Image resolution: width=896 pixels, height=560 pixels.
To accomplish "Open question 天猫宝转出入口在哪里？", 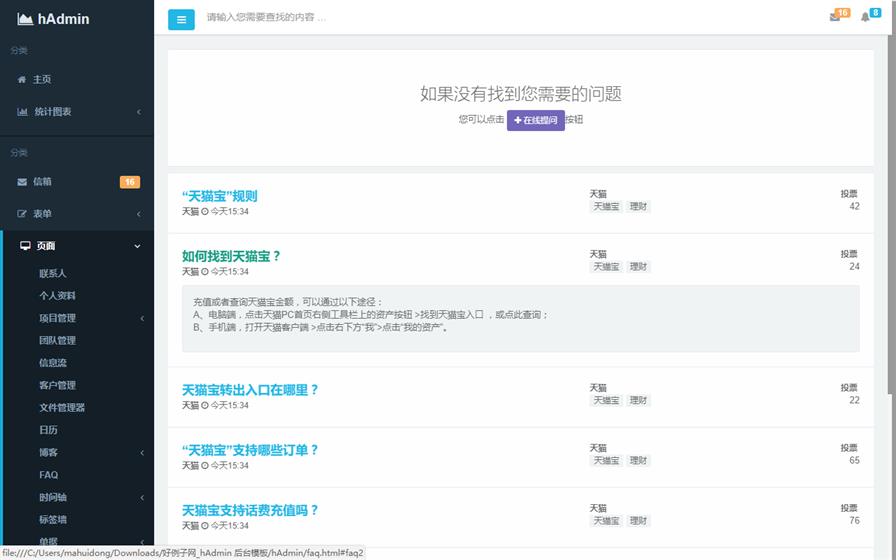I will (x=250, y=390).
